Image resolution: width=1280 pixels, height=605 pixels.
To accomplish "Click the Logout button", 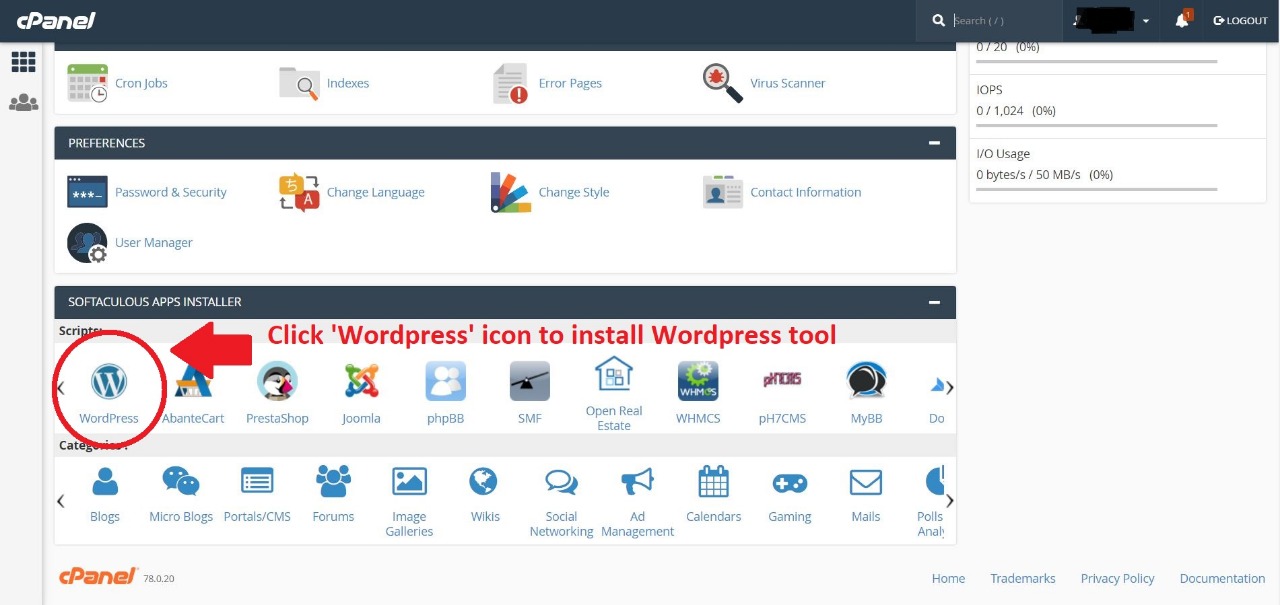I will (1240, 20).
